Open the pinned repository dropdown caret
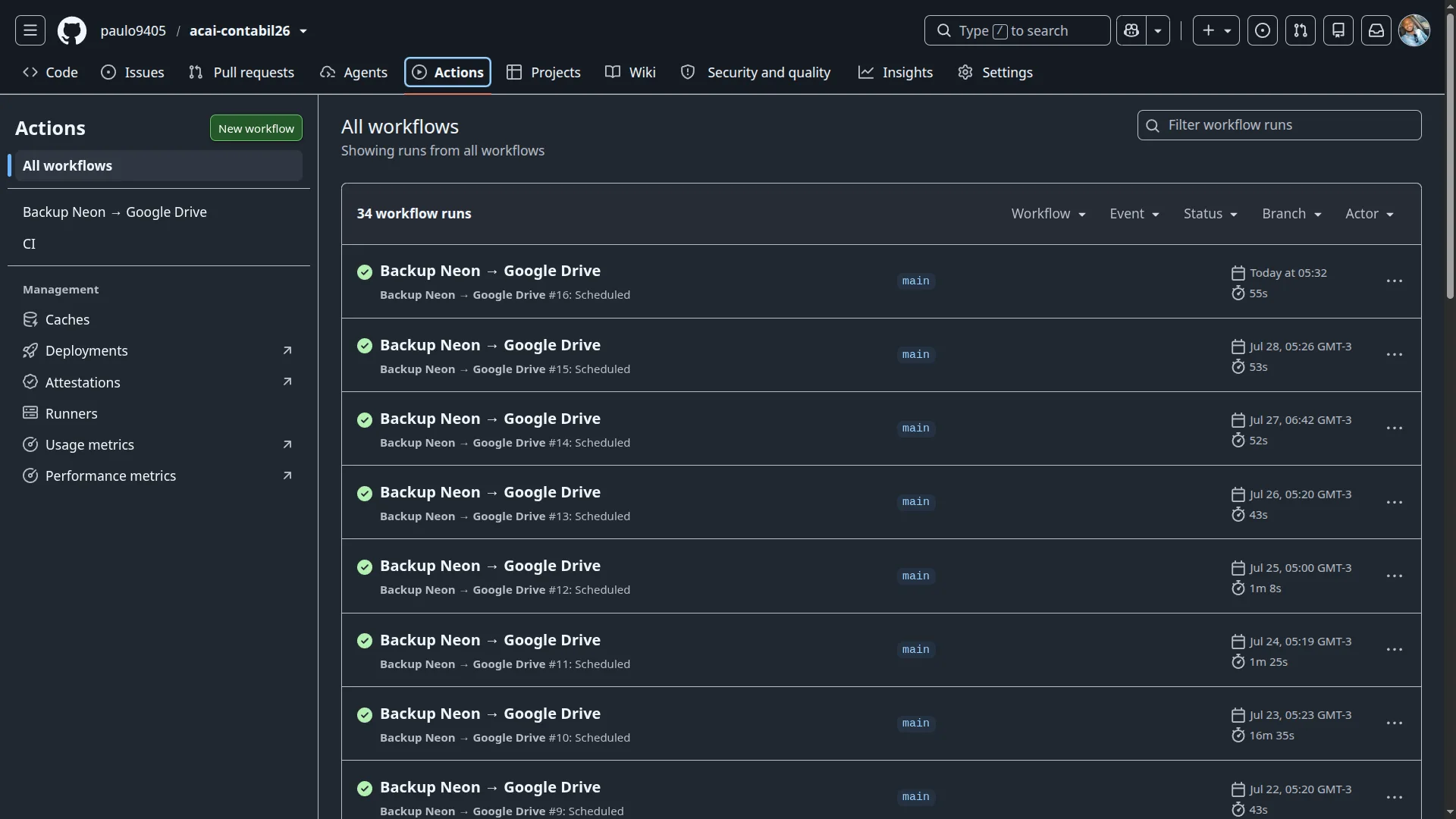1456x819 pixels. tap(303, 31)
